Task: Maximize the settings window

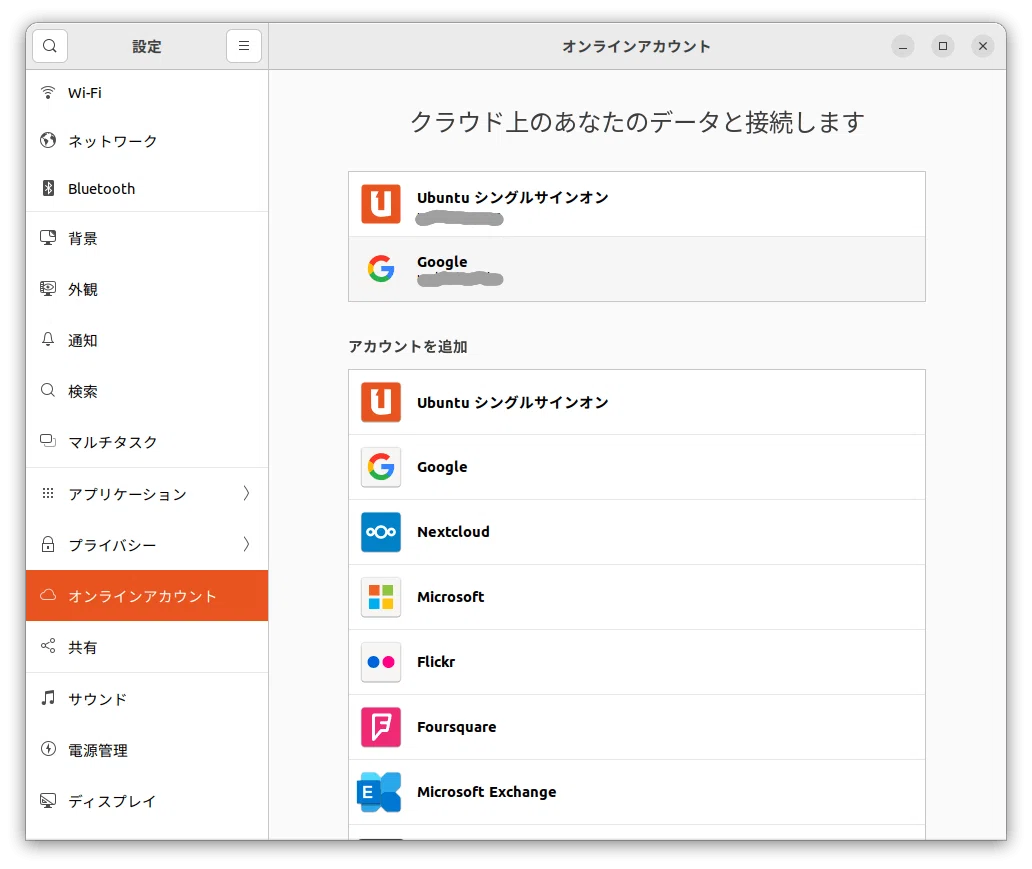Action: pyautogui.click(x=942, y=46)
